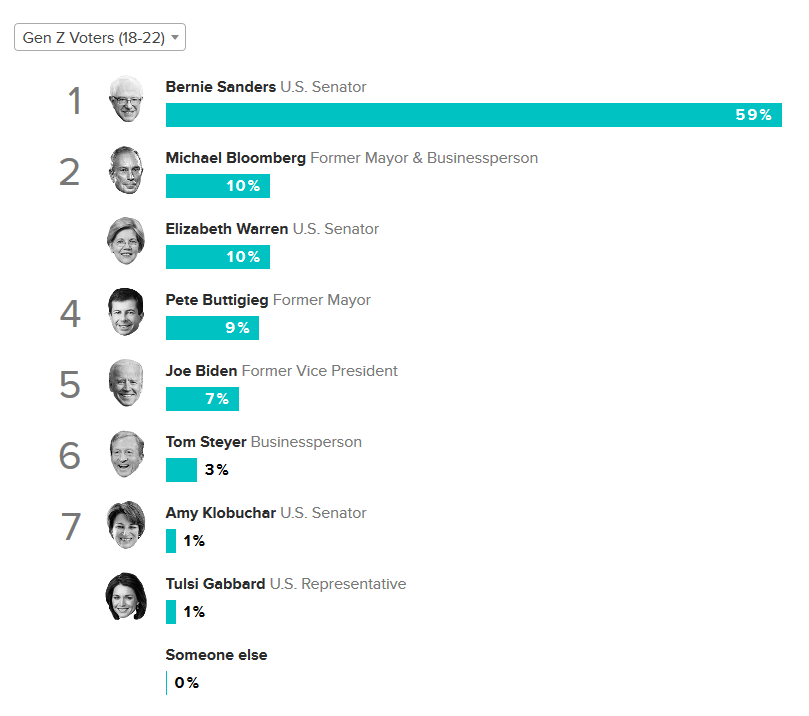Click the Tom Steyer name label
The width and height of the screenshot is (809, 716).
[205, 442]
